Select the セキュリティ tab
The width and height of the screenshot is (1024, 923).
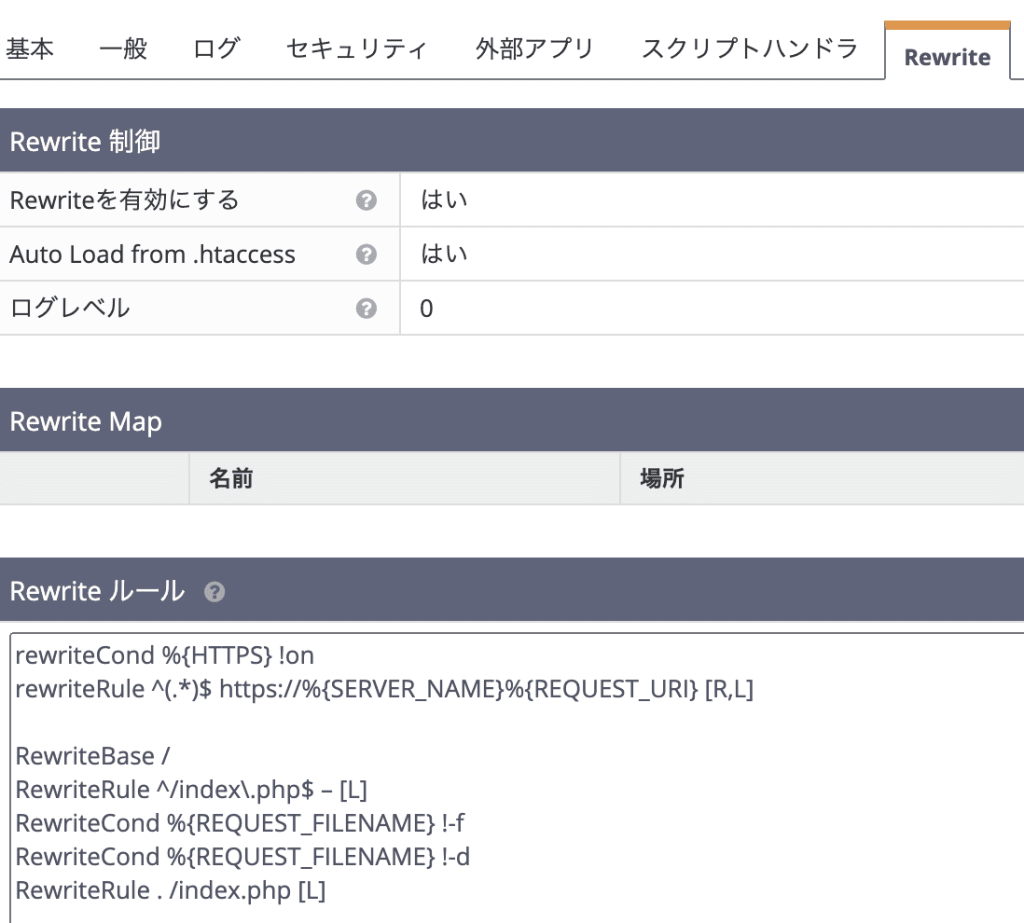tap(357, 49)
